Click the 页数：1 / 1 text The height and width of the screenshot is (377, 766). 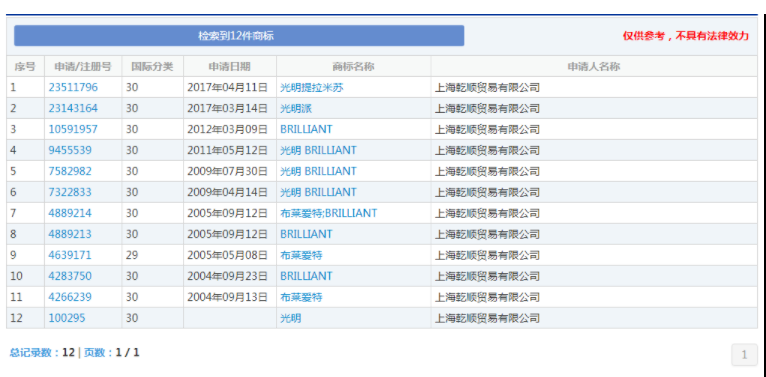tap(111, 353)
